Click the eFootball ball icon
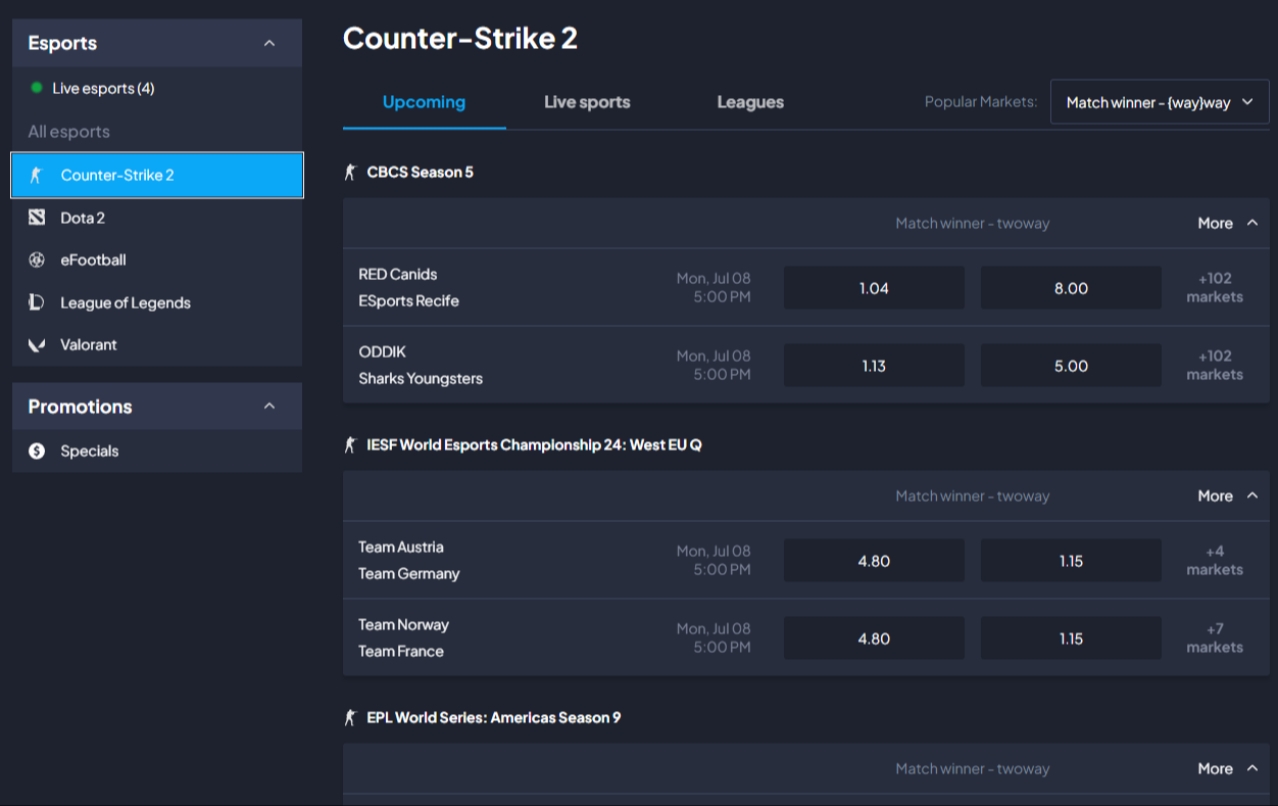Viewport: 1278px width, 806px height. (x=37, y=260)
